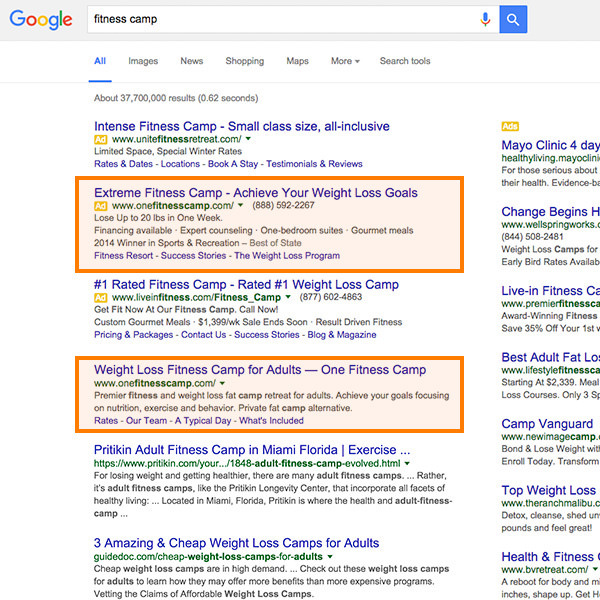Open the Success Stories sitelink under Extreme Fitness Camp

[193, 256]
